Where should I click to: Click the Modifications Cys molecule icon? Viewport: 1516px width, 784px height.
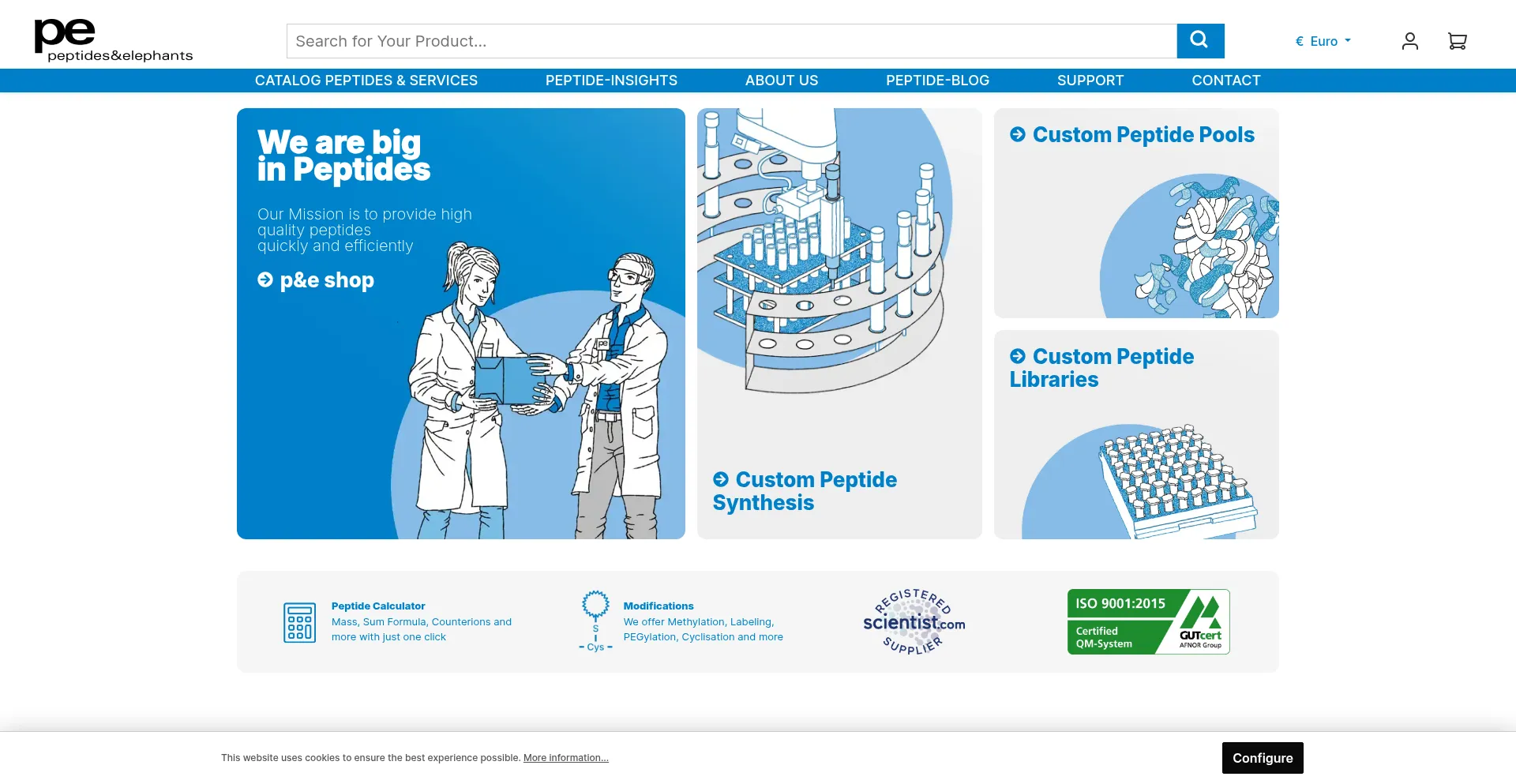[595, 621]
